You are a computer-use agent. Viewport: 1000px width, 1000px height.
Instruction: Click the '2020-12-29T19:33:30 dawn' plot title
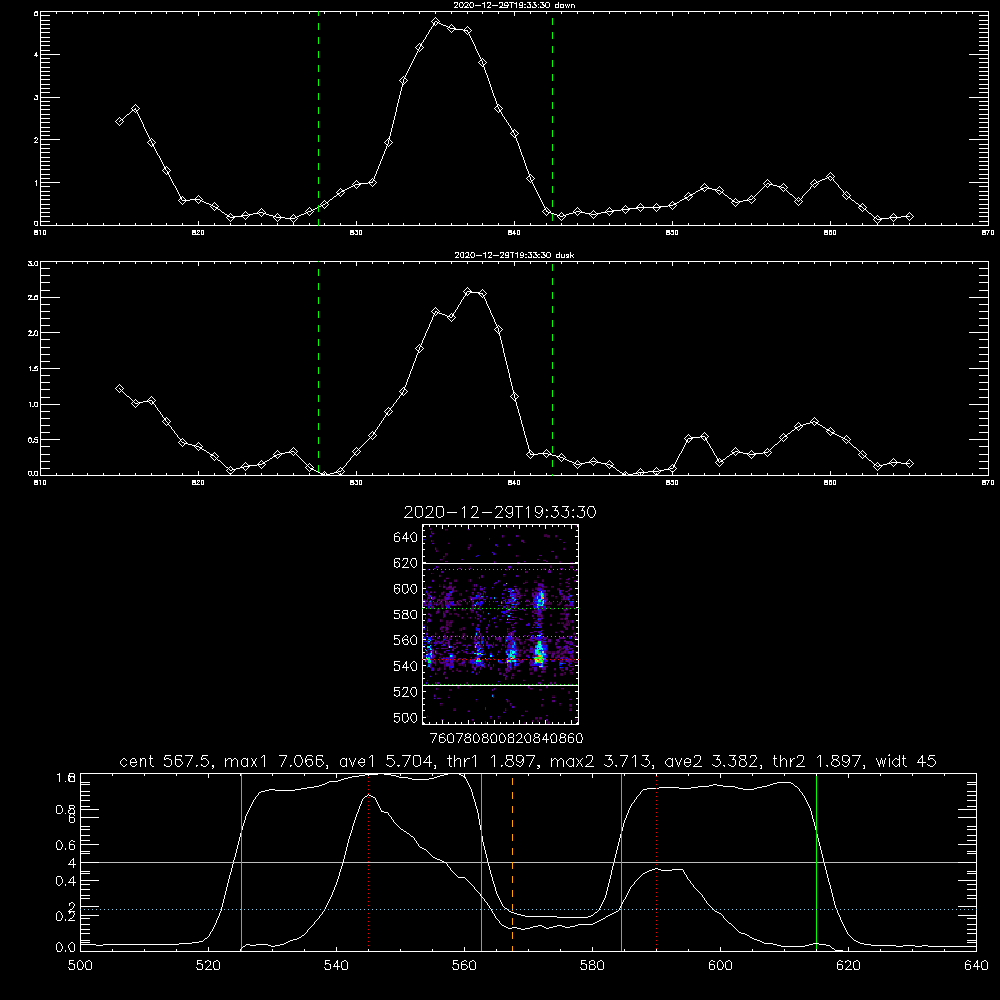point(514,5)
